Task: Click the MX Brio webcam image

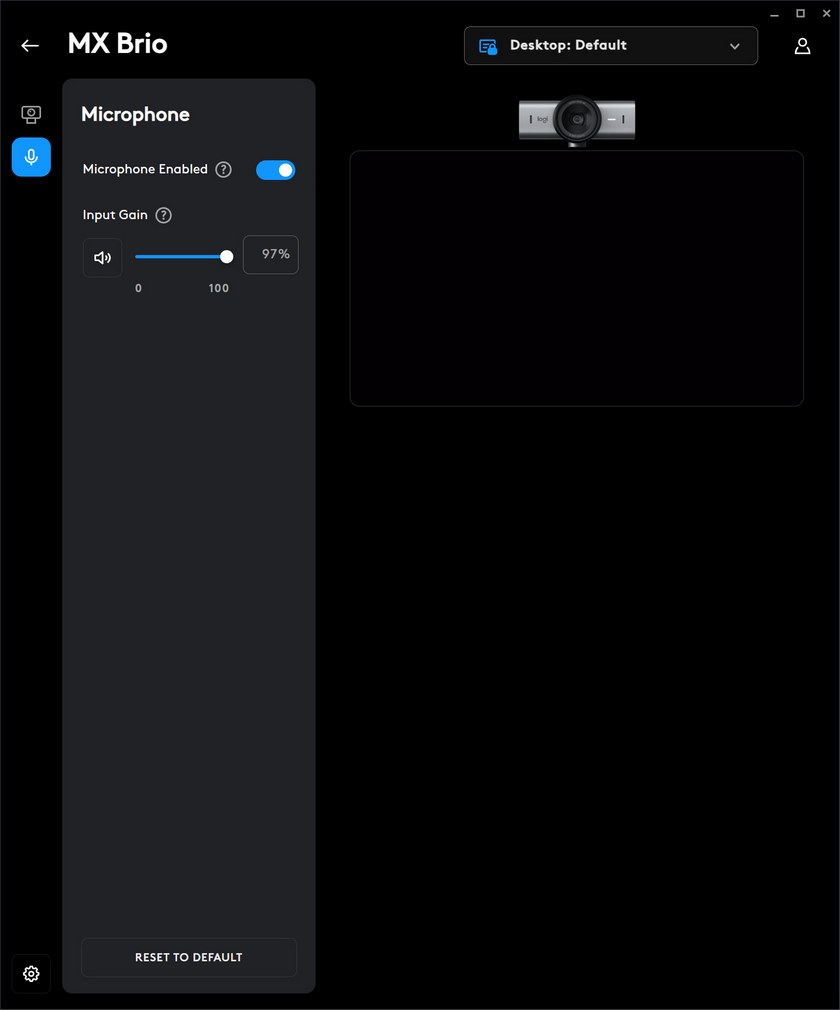Action: pyautogui.click(x=577, y=120)
